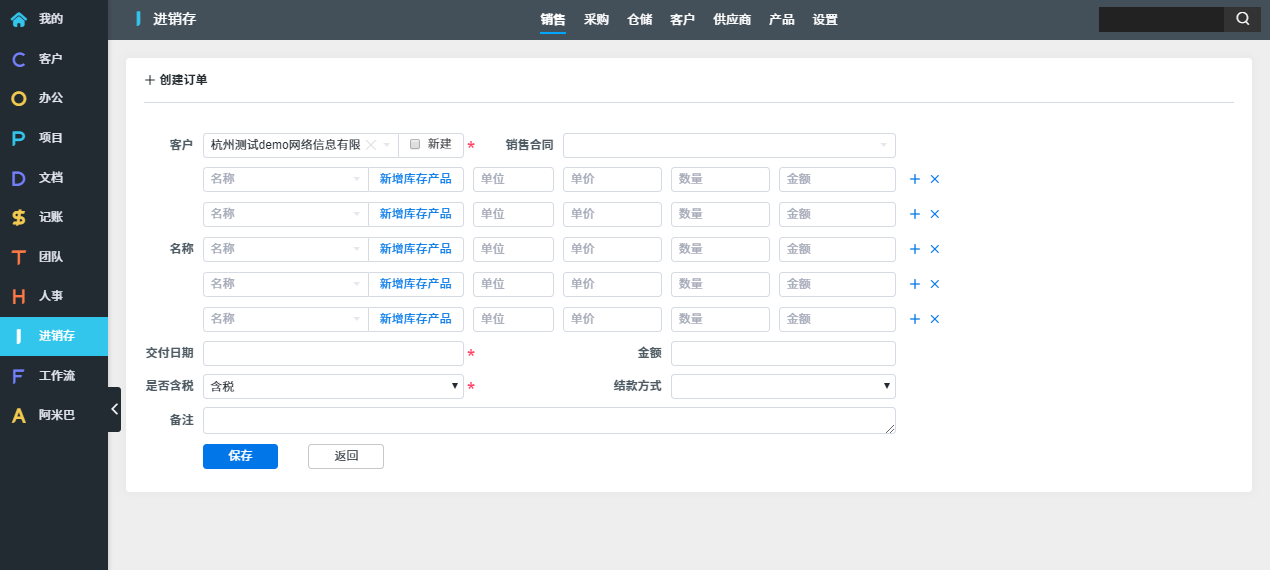The width and height of the screenshot is (1270, 570).
Task: Toggle the 新建 customer checkbox
Action: click(x=415, y=144)
